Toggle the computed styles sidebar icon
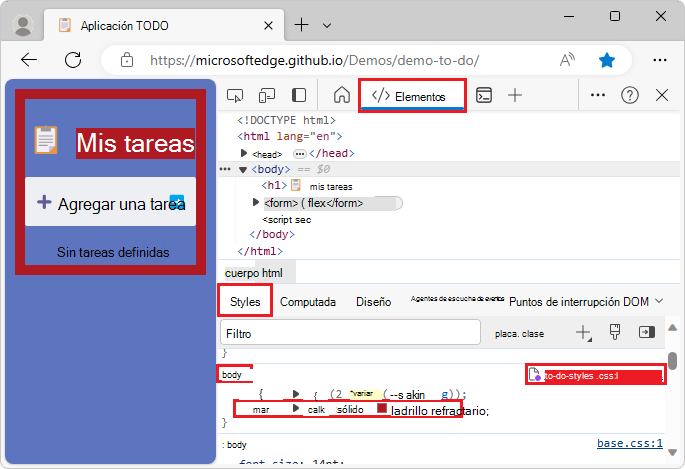 [647, 333]
